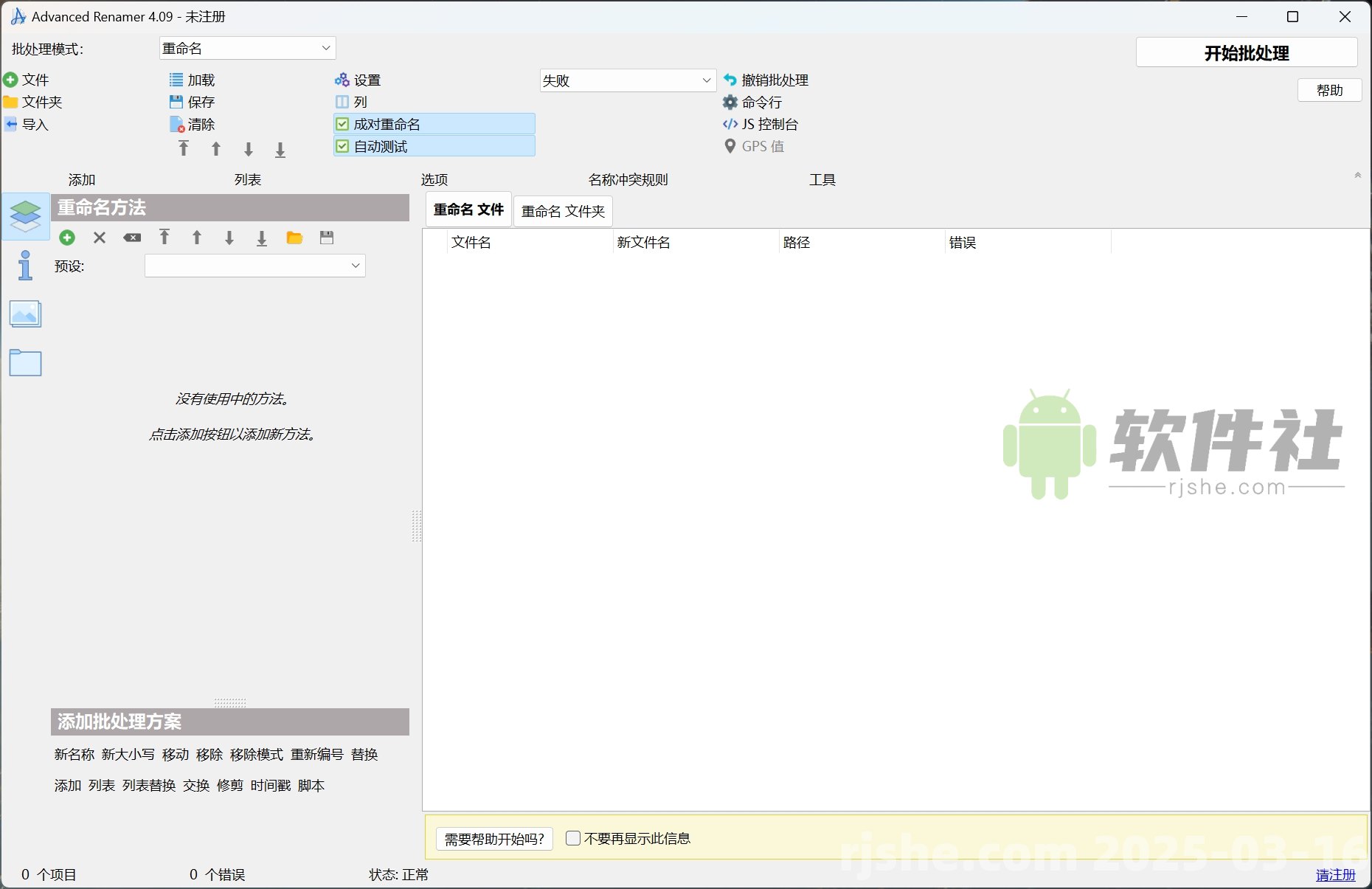Viewport: 1372px width, 889px height.
Task: Click the GPS 值 tool icon
Action: pos(729,146)
